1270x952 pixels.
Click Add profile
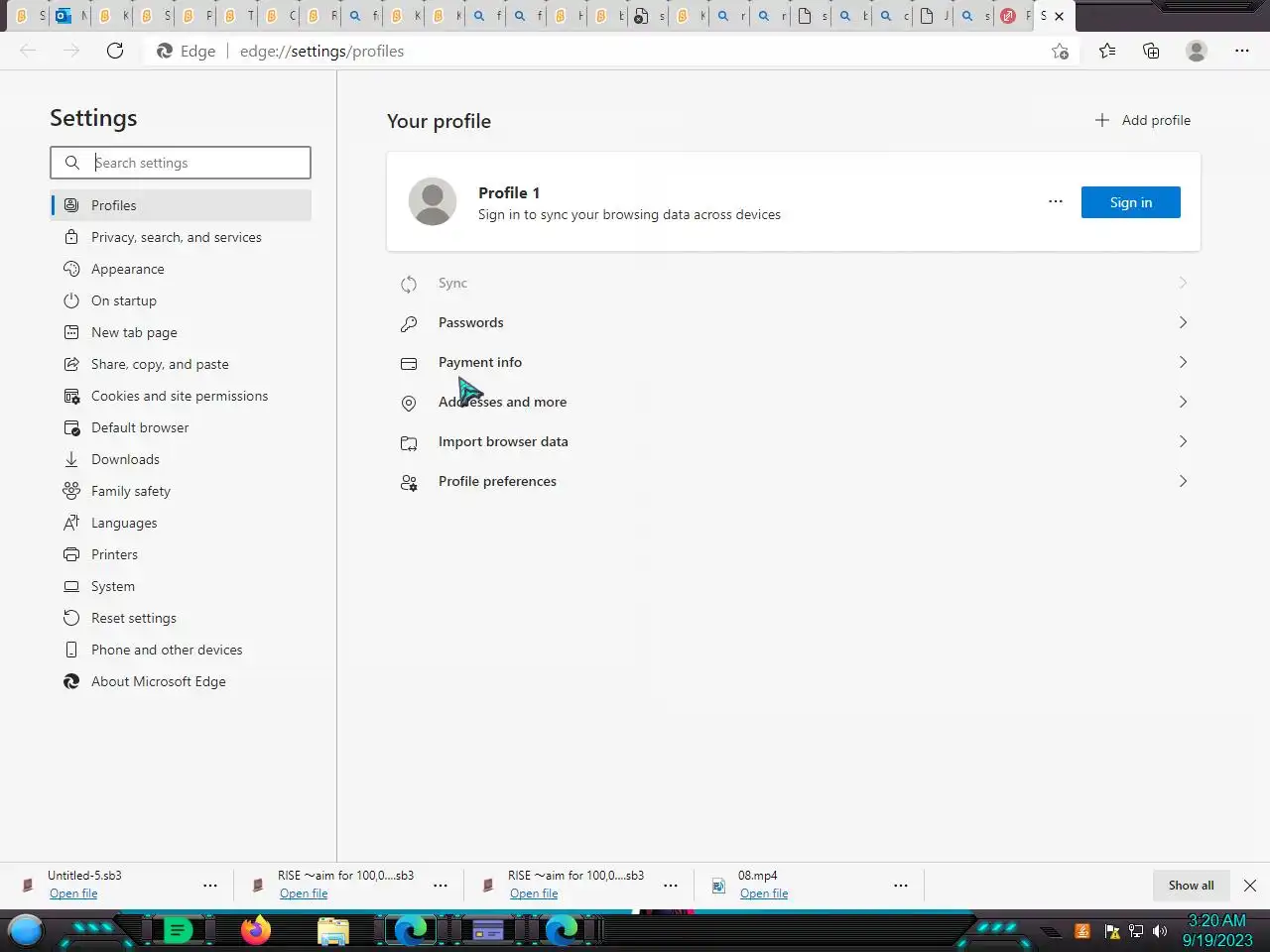point(1142,120)
